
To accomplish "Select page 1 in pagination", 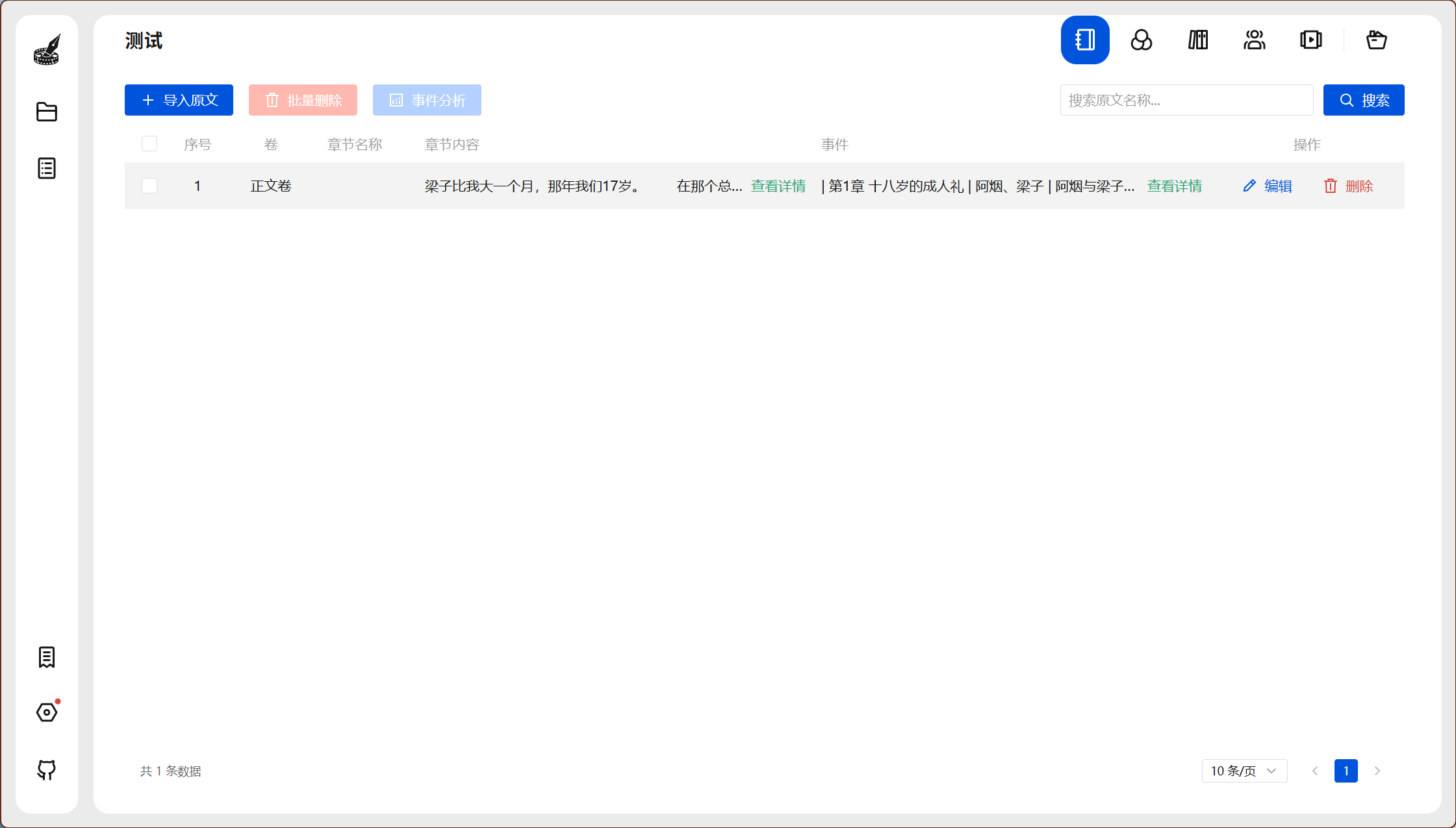I will (1346, 771).
